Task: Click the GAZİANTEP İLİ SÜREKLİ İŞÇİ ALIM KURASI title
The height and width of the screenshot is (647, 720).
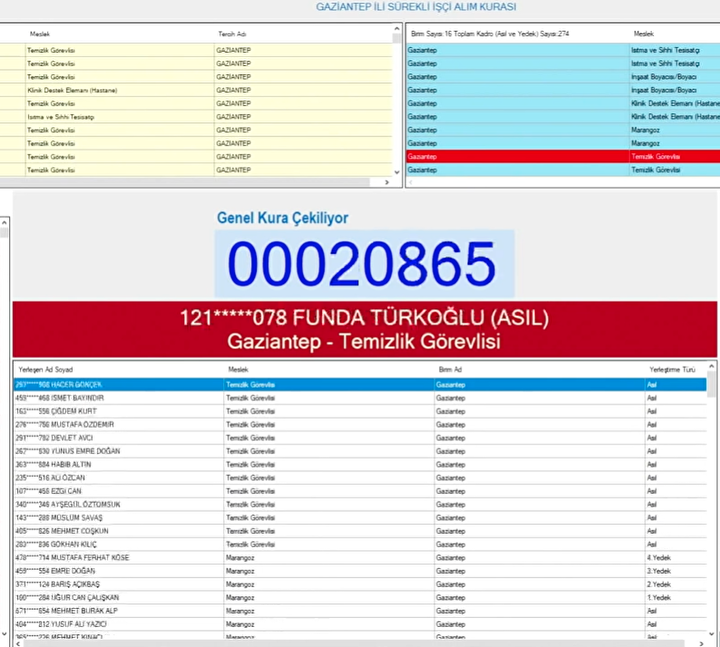Action: (416, 7)
